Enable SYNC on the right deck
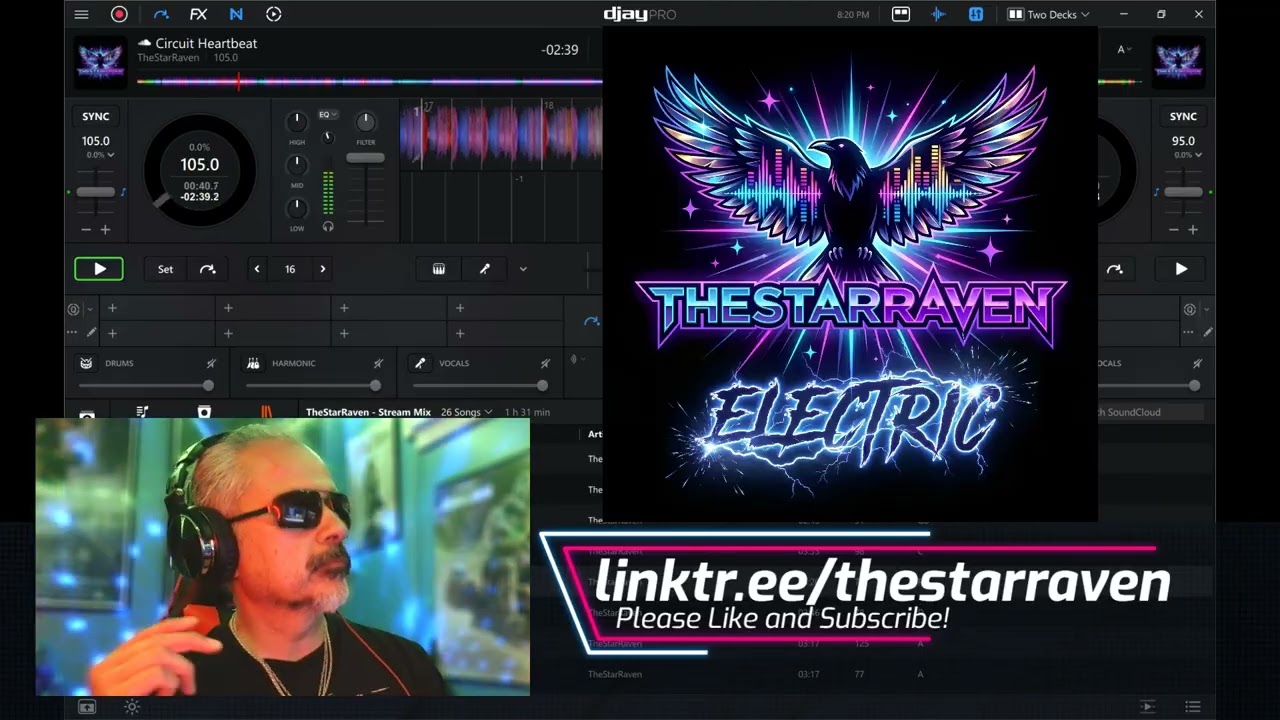 pyautogui.click(x=1183, y=116)
